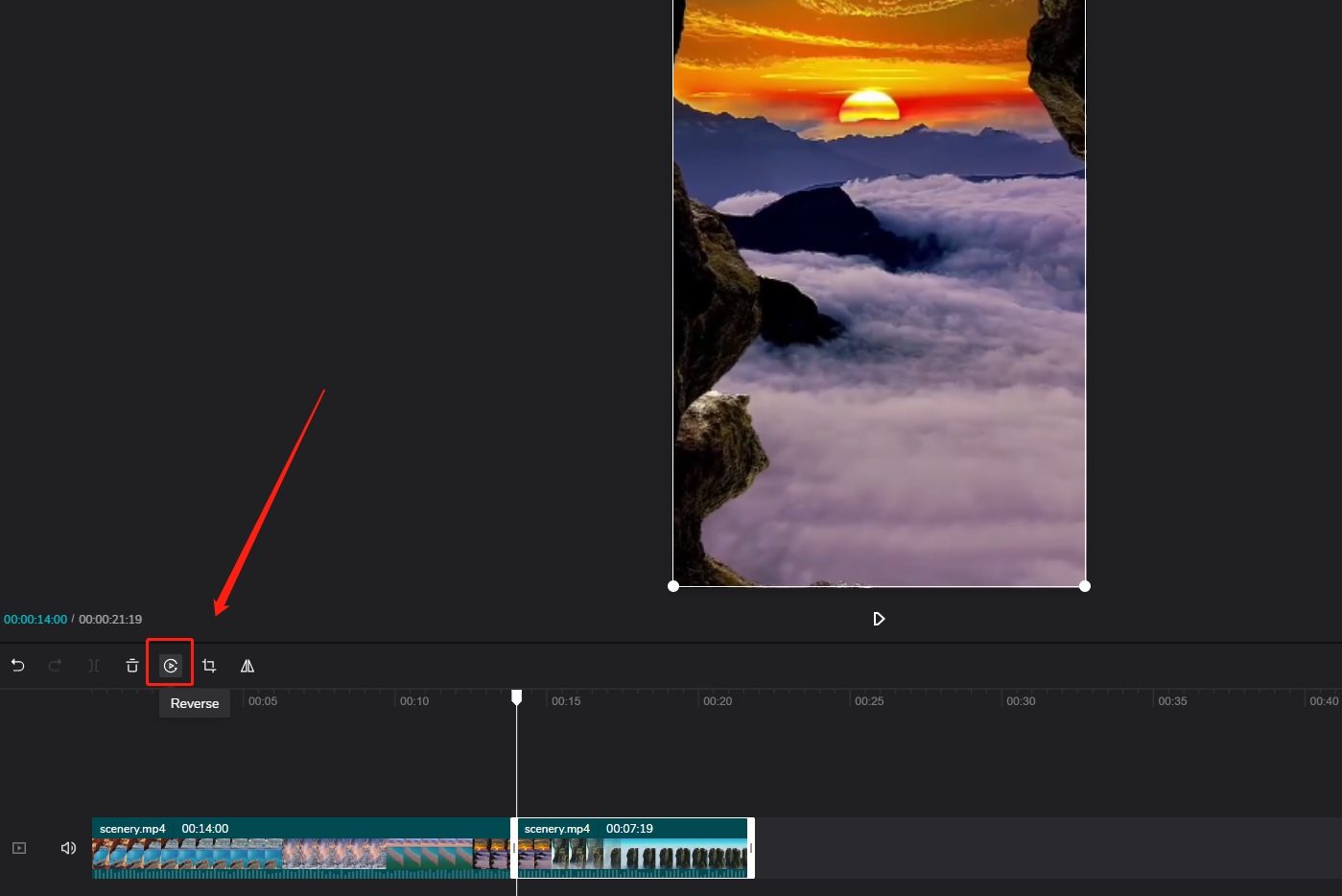
Task: Open the Crop tool
Action: click(209, 664)
